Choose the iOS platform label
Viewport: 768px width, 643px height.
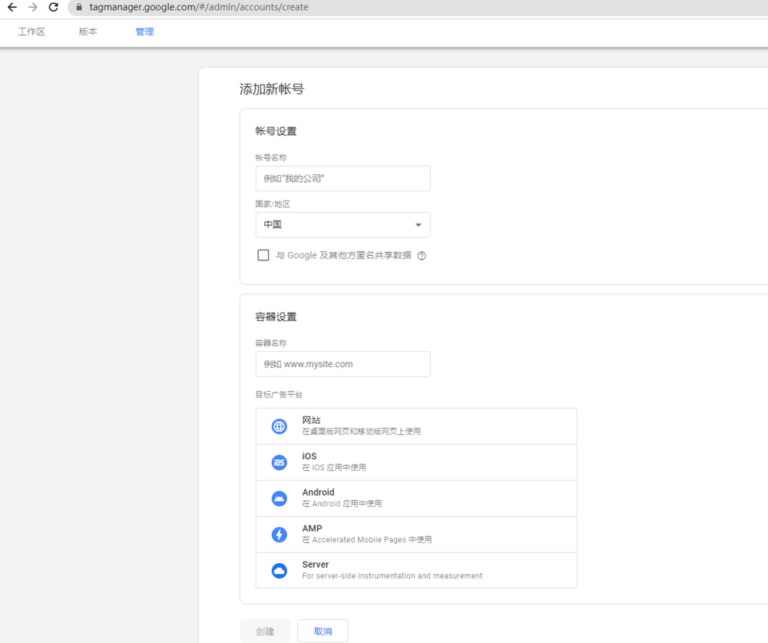click(x=309, y=456)
